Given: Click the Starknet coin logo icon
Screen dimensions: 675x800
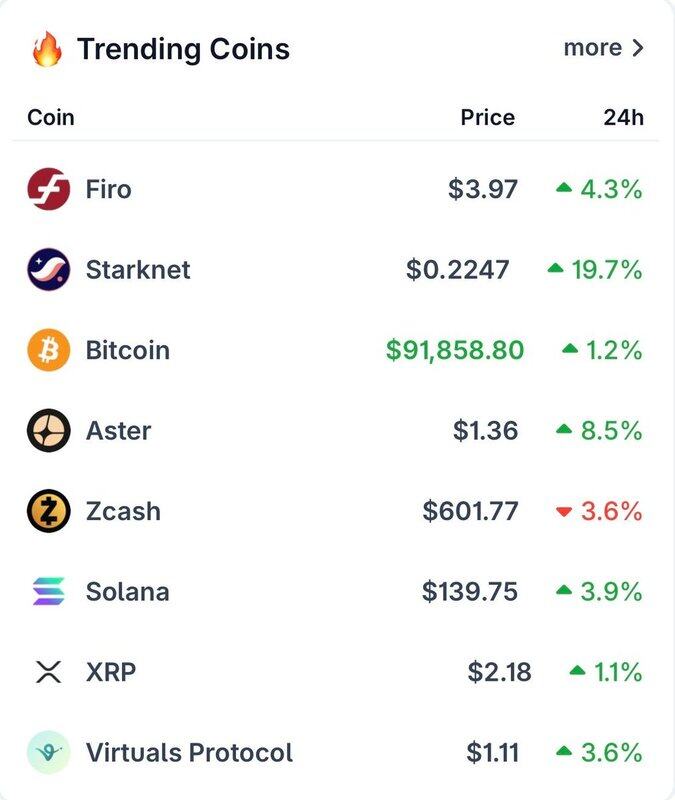Looking at the screenshot, I should tap(48, 270).
